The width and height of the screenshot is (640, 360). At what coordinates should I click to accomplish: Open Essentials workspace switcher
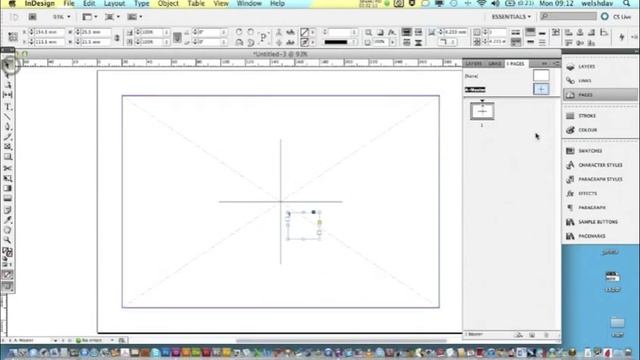click(511, 17)
